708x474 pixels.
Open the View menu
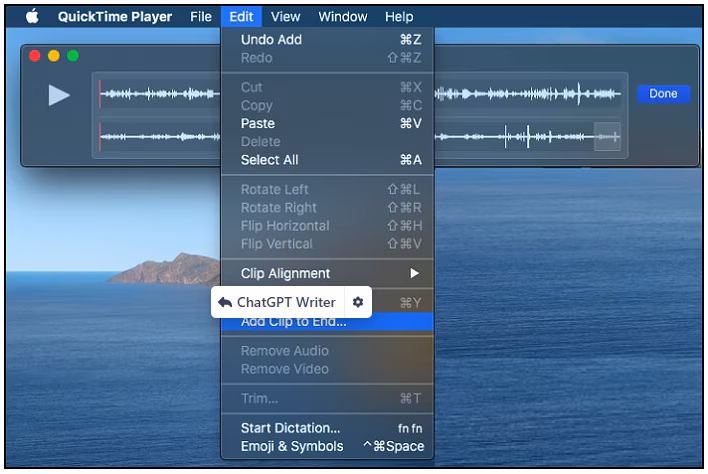[x=285, y=17]
